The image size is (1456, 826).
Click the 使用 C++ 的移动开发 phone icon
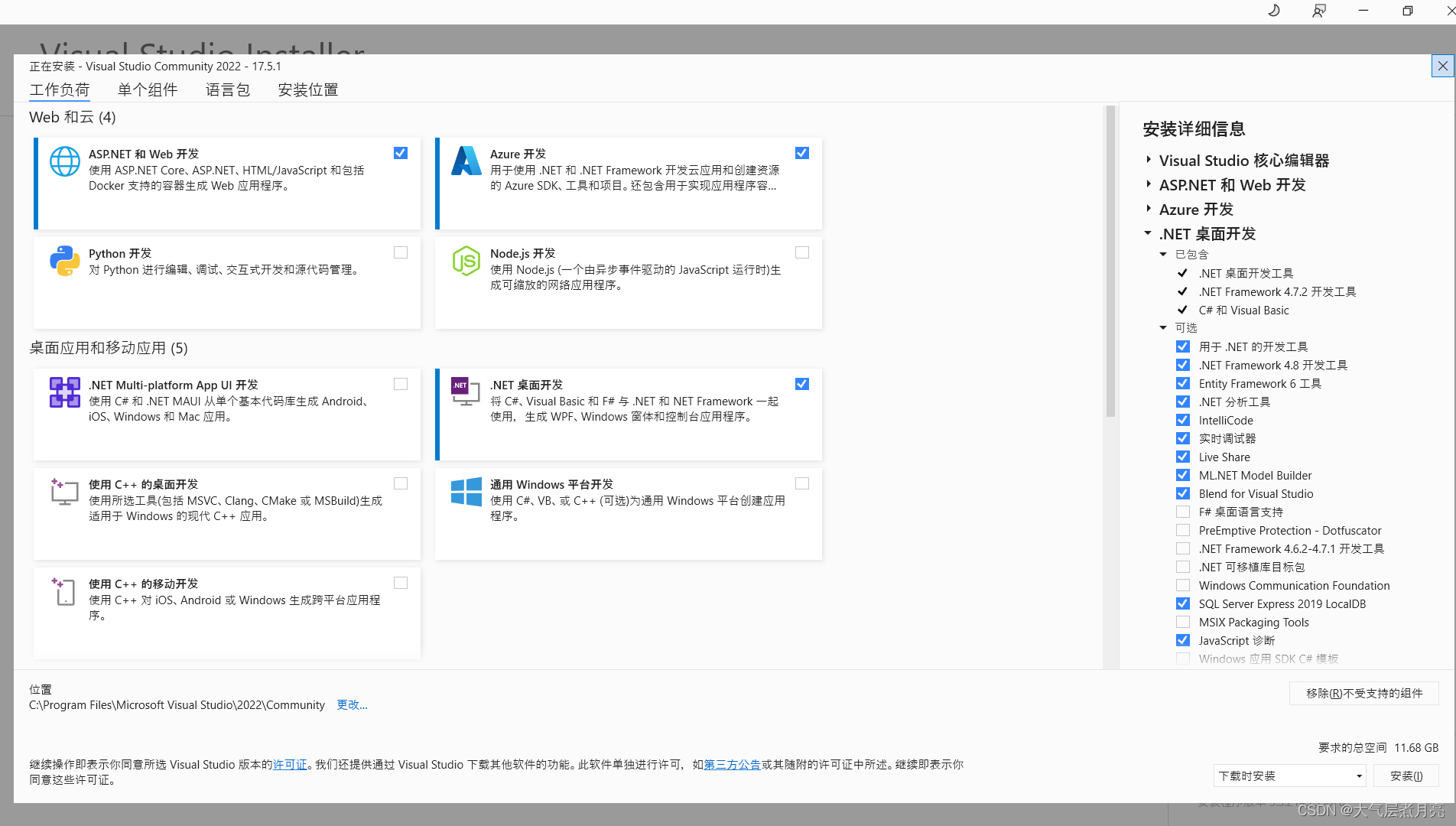pos(65,591)
